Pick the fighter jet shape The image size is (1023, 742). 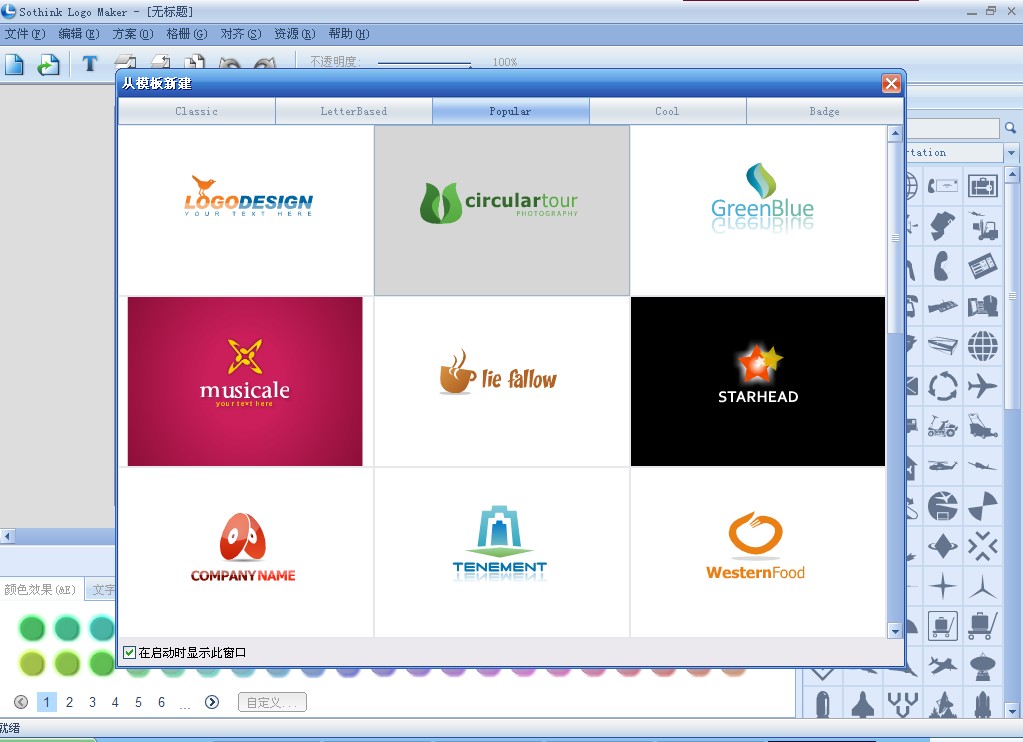pyautogui.click(x=943, y=666)
